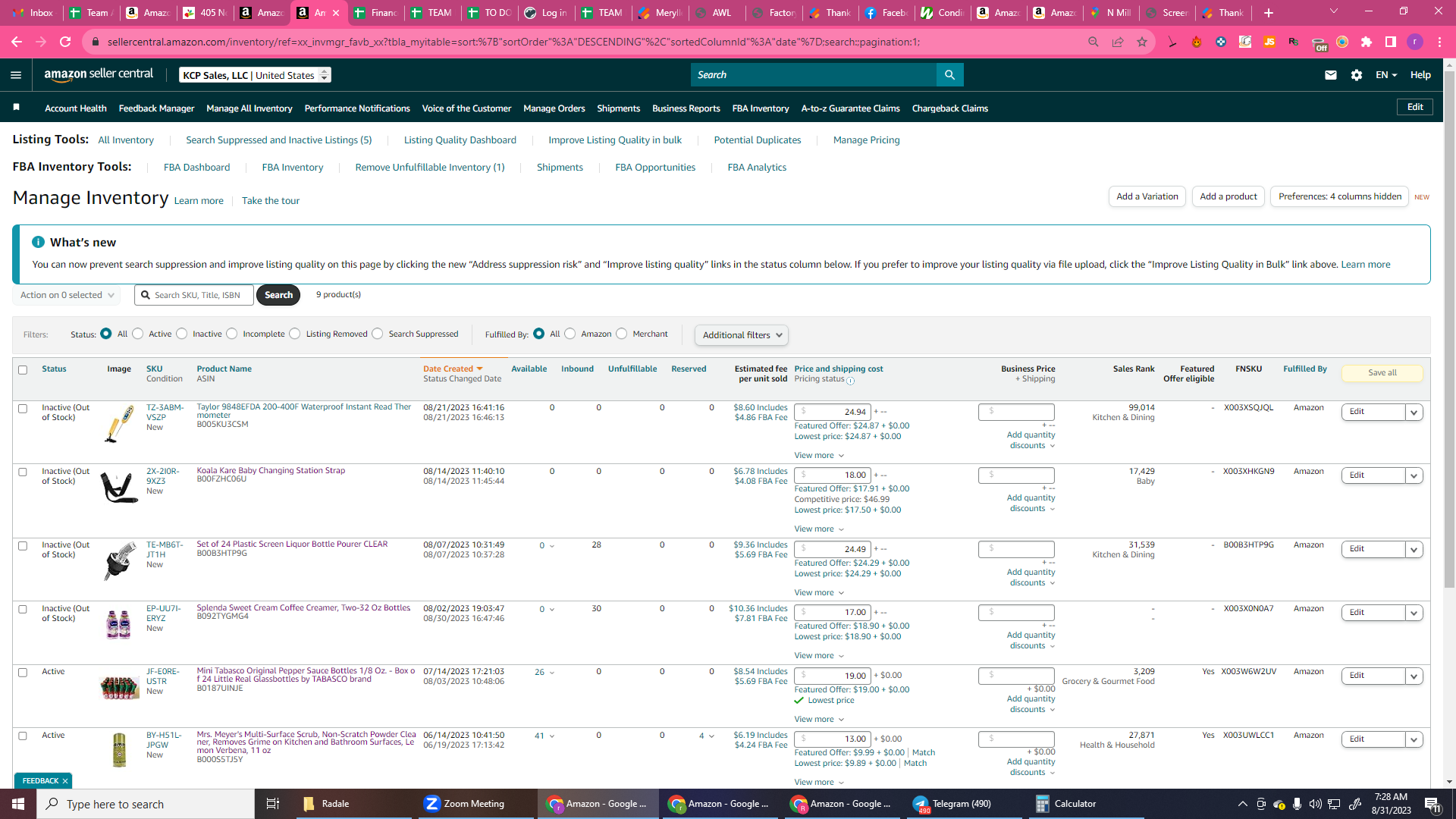Click the Save all button

click(x=1382, y=373)
